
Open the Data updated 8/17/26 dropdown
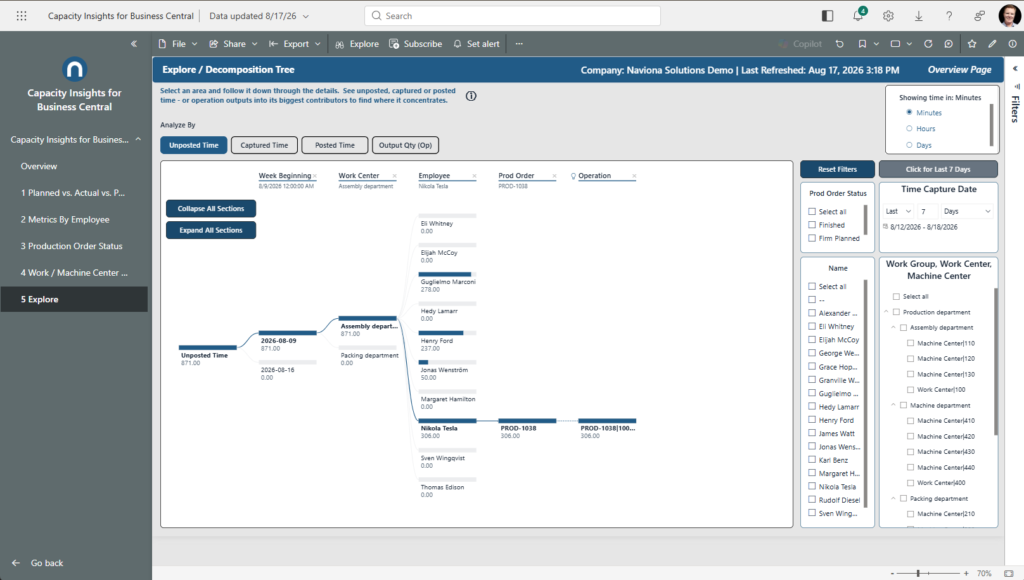pos(259,16)
